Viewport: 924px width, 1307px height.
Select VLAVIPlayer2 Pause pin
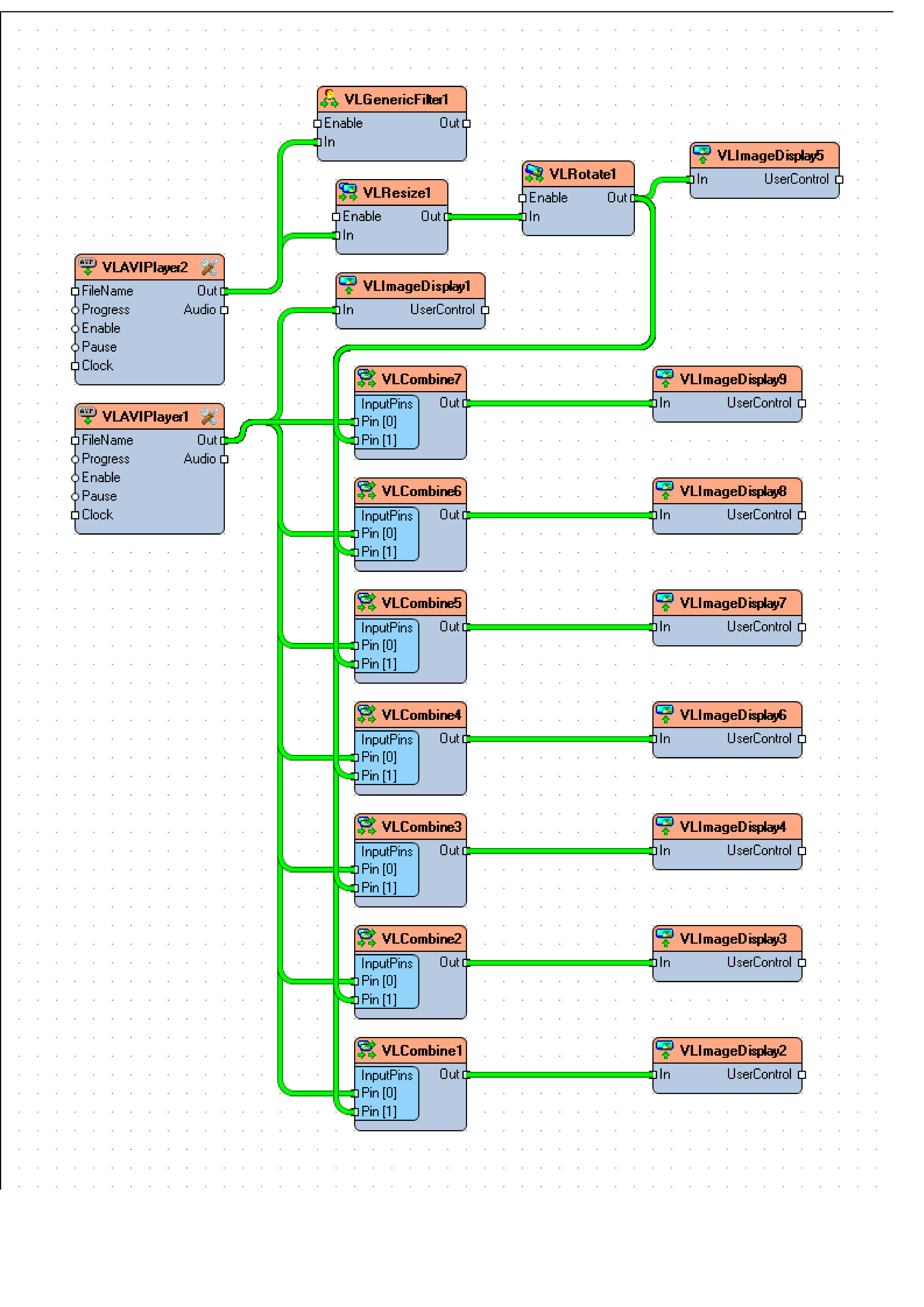75,347
